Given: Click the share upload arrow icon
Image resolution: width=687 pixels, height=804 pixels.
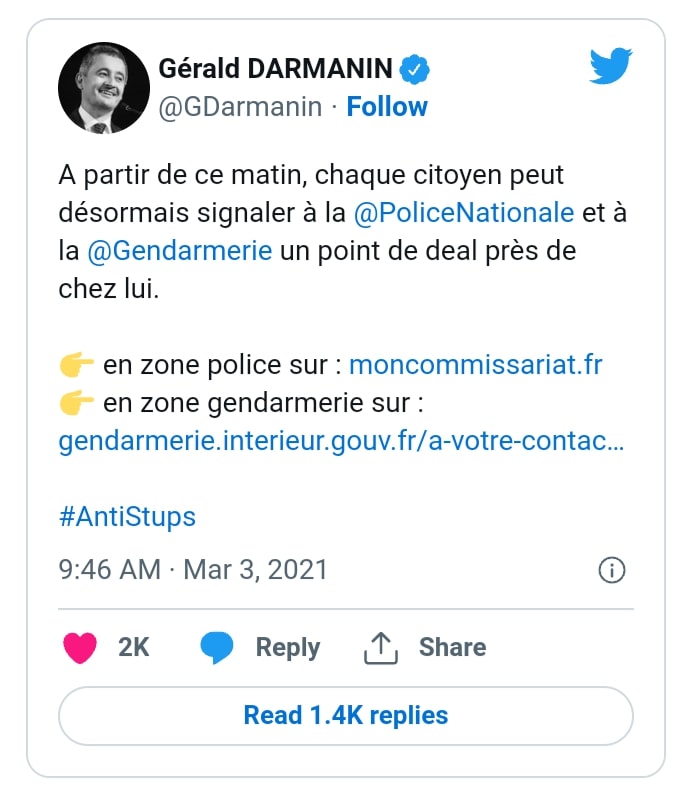Looking at the screenshot, I should pos(380,647).
